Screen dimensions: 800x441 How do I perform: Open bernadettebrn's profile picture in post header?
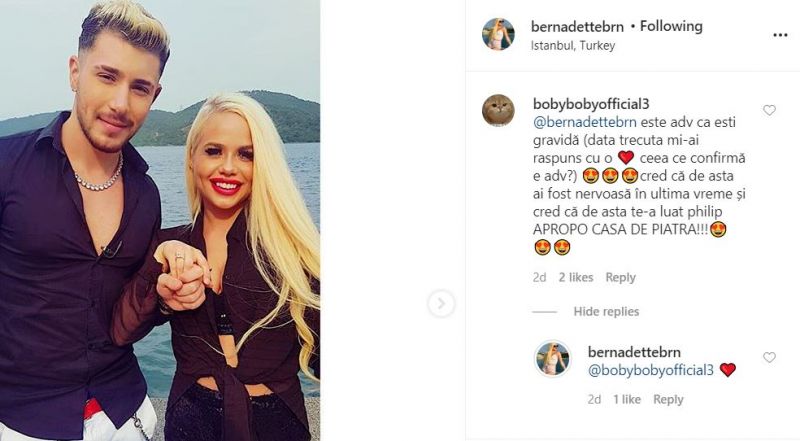498,34
